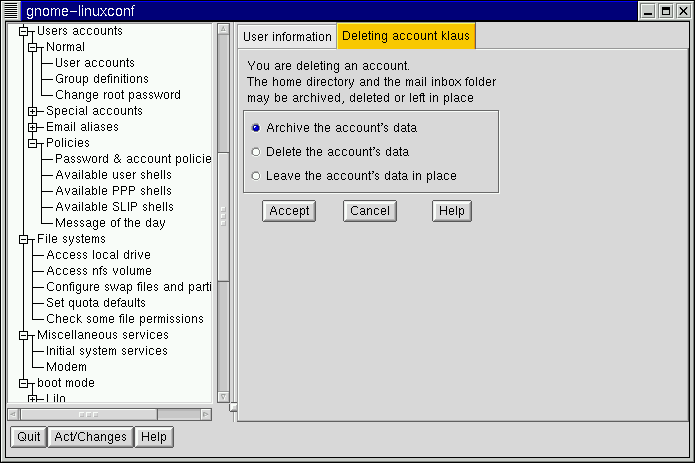
Task: Collapse the Users accounts tree node
Action: (x=22, y=31)
